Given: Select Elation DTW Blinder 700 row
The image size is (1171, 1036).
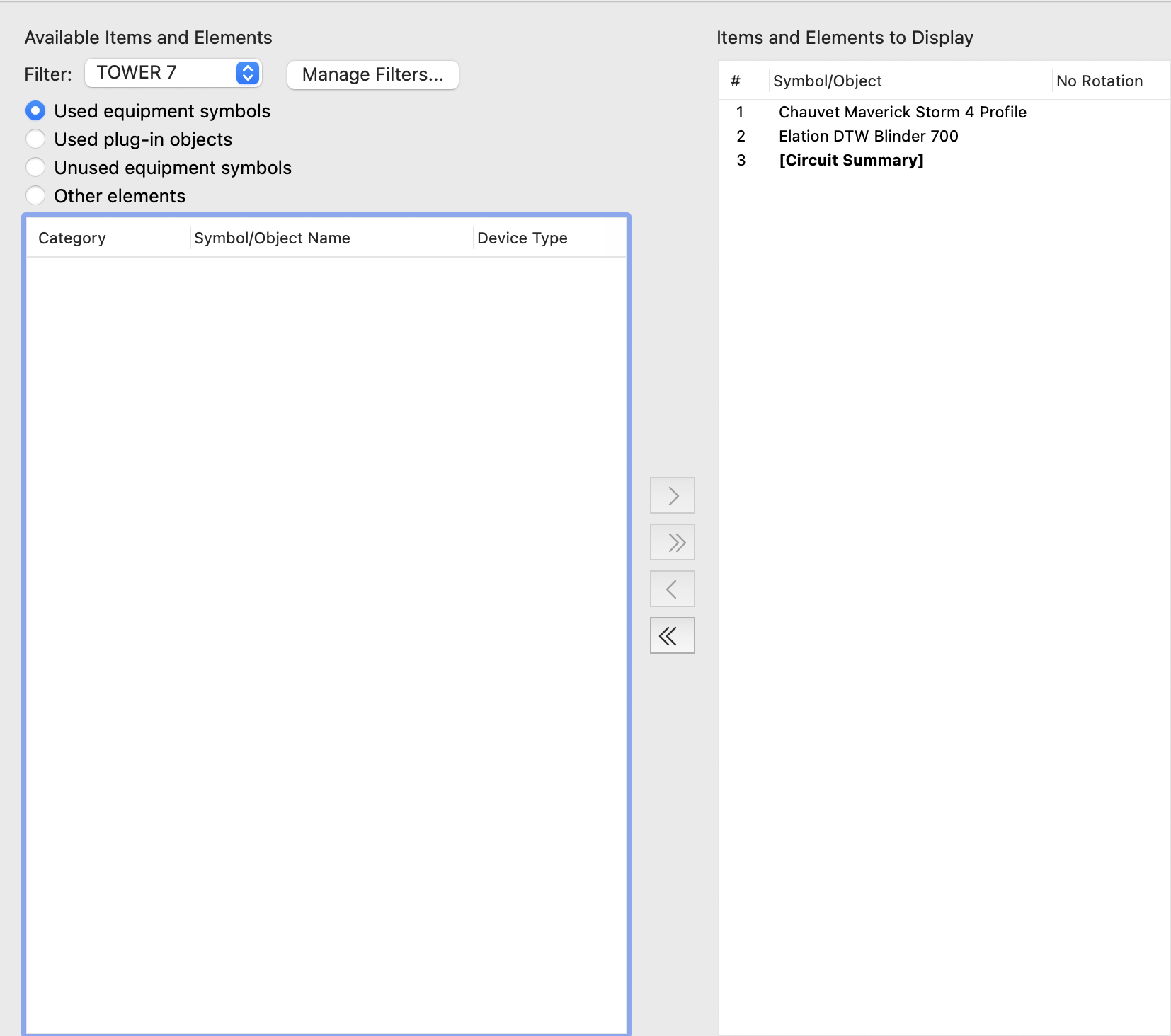Looking at the screenshot, I should tap(868, 137).
